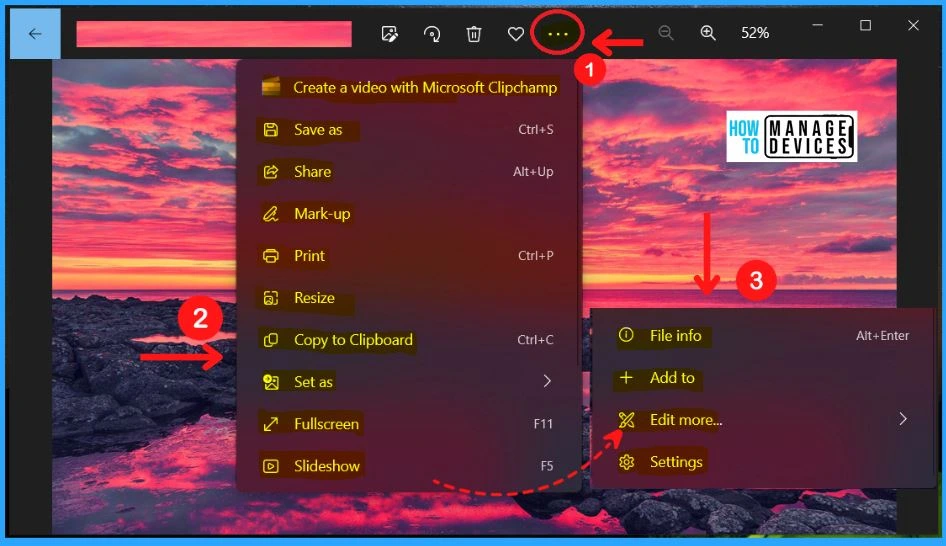Screen dimensions: 946x546
Task: Choose Share in the menu
Action: point(409,172)
